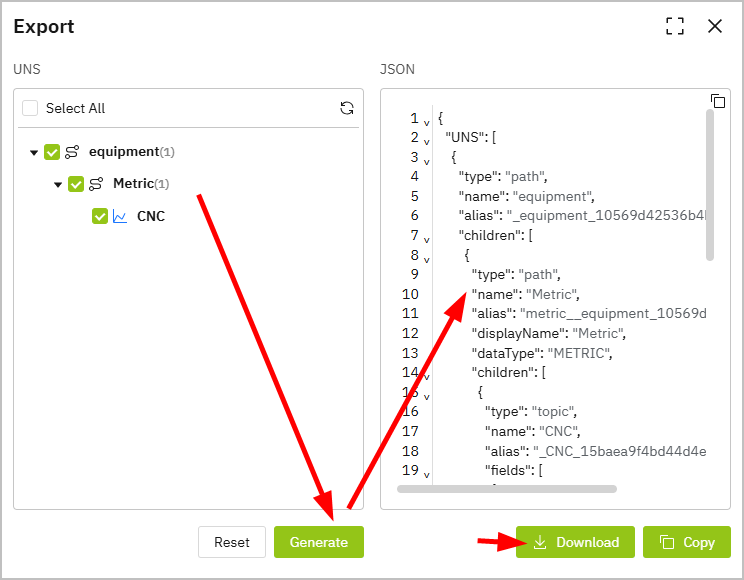Fold the children array at line 7

(x=426, y=239)
